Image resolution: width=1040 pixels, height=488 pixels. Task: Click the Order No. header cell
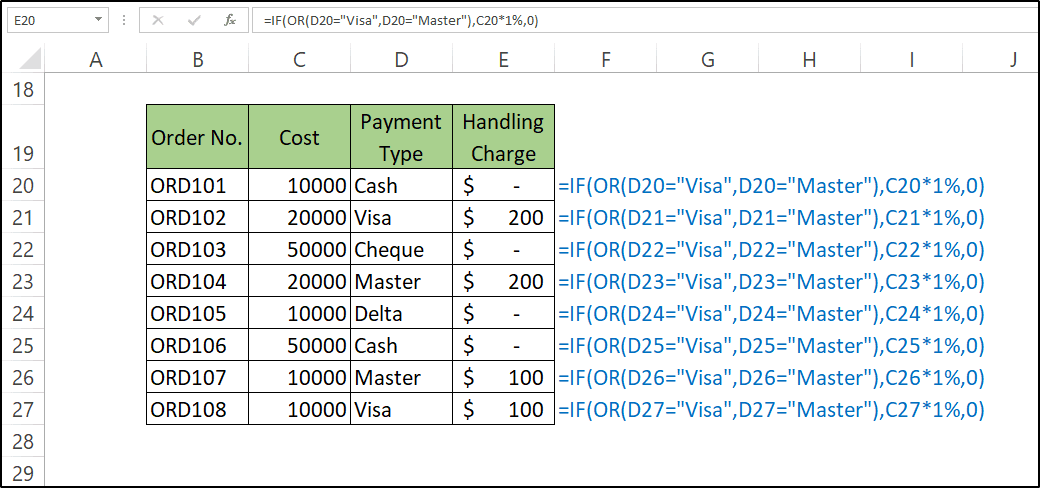[198, 137]
